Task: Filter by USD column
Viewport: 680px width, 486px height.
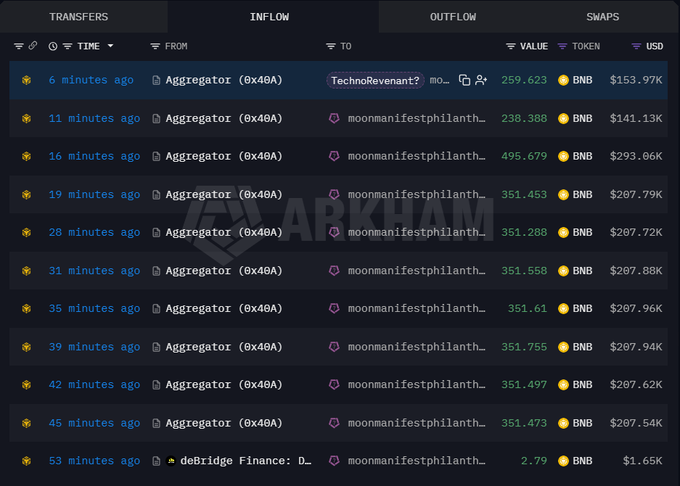Action: click(x=636, y=46)
